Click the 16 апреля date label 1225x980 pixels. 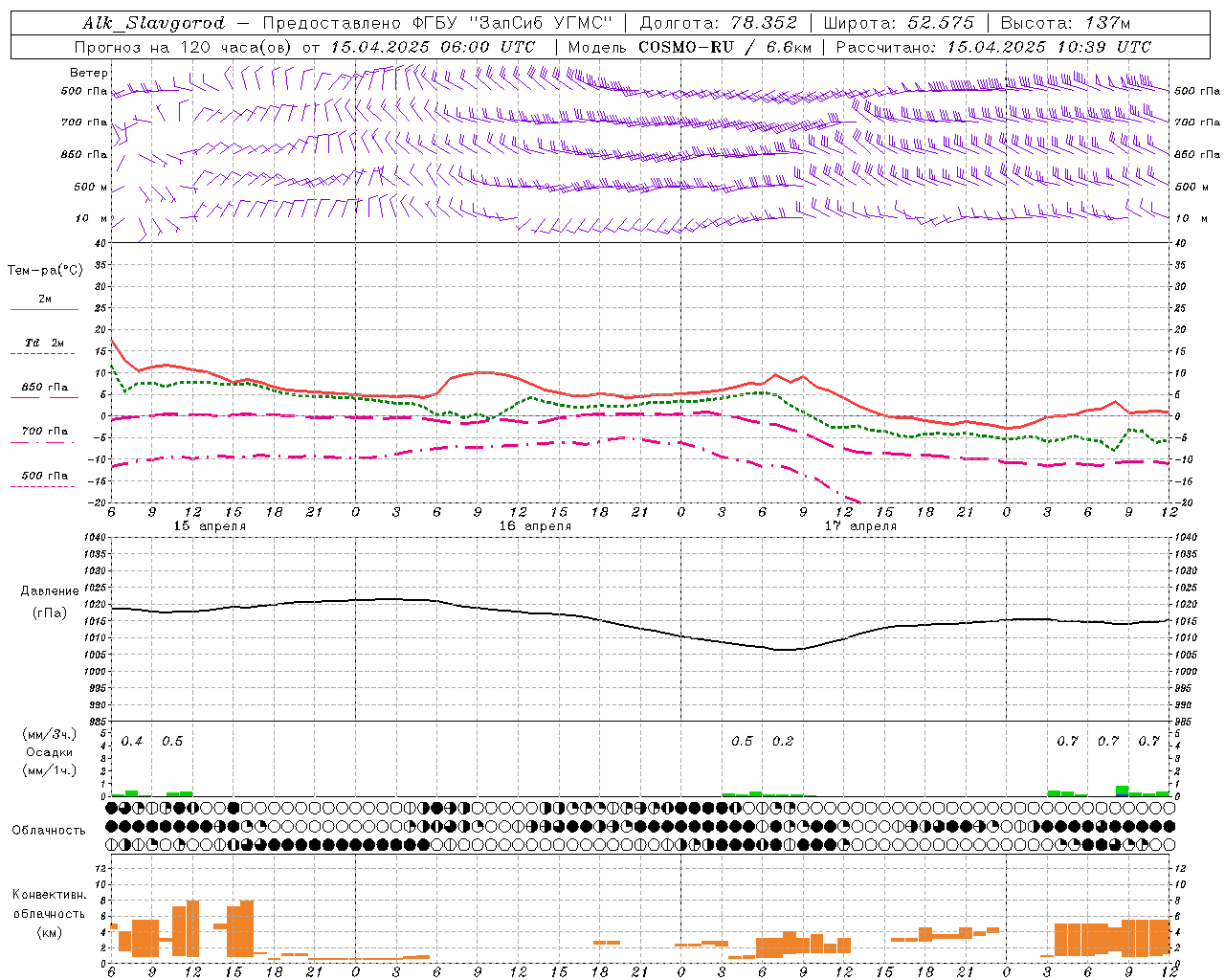[x=535, y=526]
